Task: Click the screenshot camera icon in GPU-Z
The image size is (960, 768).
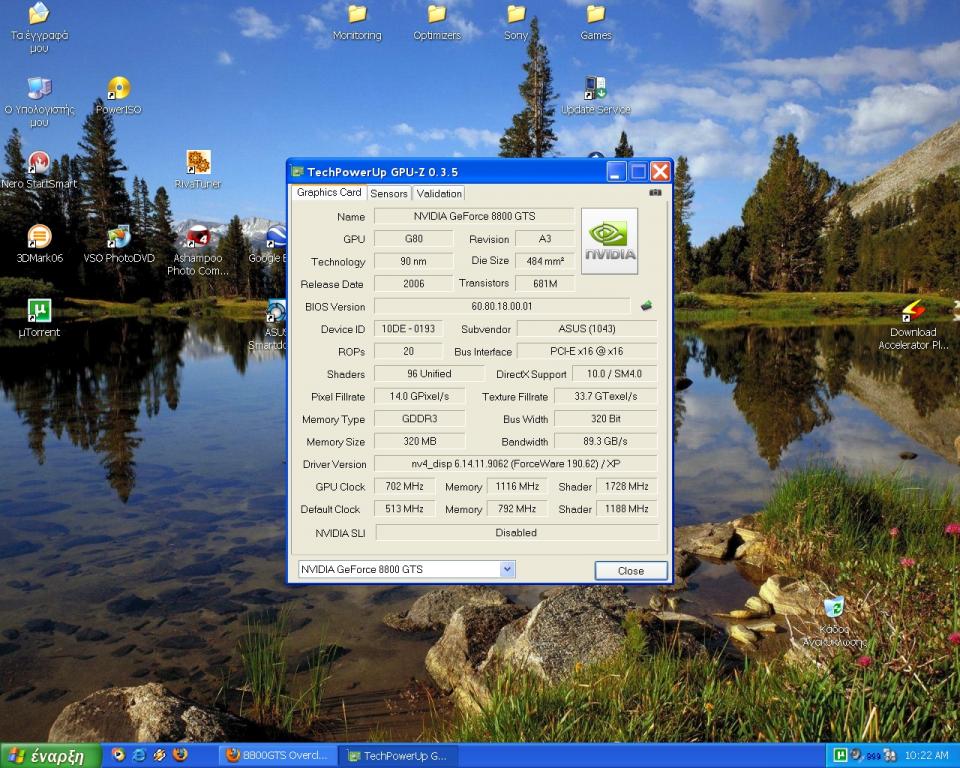Action: (x=655, y=192)
